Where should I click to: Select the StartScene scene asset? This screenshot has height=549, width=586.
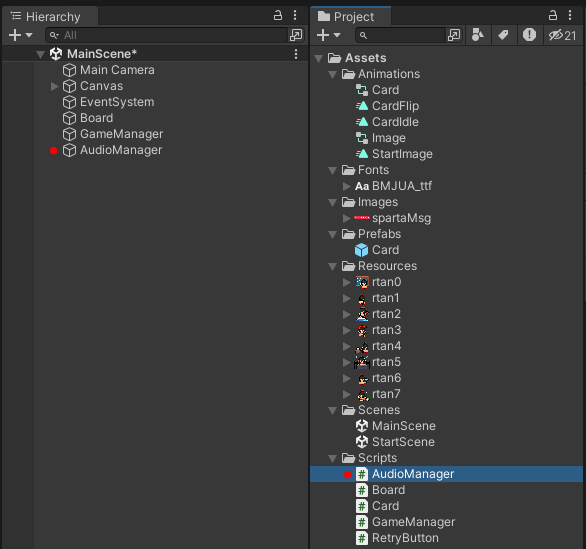(395, 442)
